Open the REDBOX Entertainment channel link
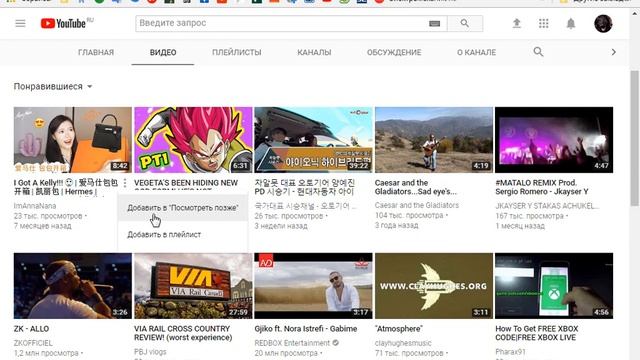This screenshot has width=640, height=360. tap(292, 343)
